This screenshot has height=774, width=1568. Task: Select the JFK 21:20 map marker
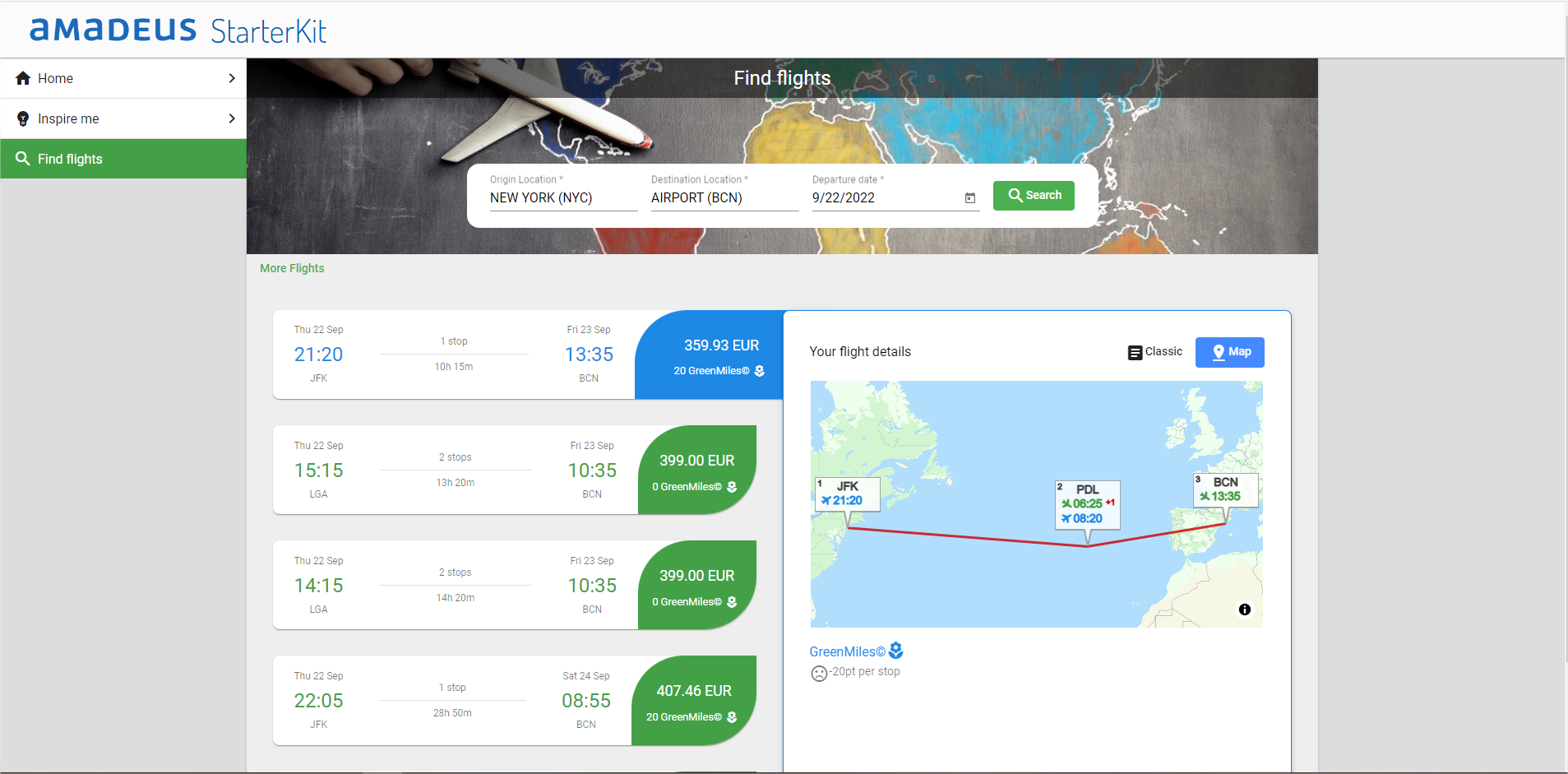pyautogui.click(x=847, y=494)
